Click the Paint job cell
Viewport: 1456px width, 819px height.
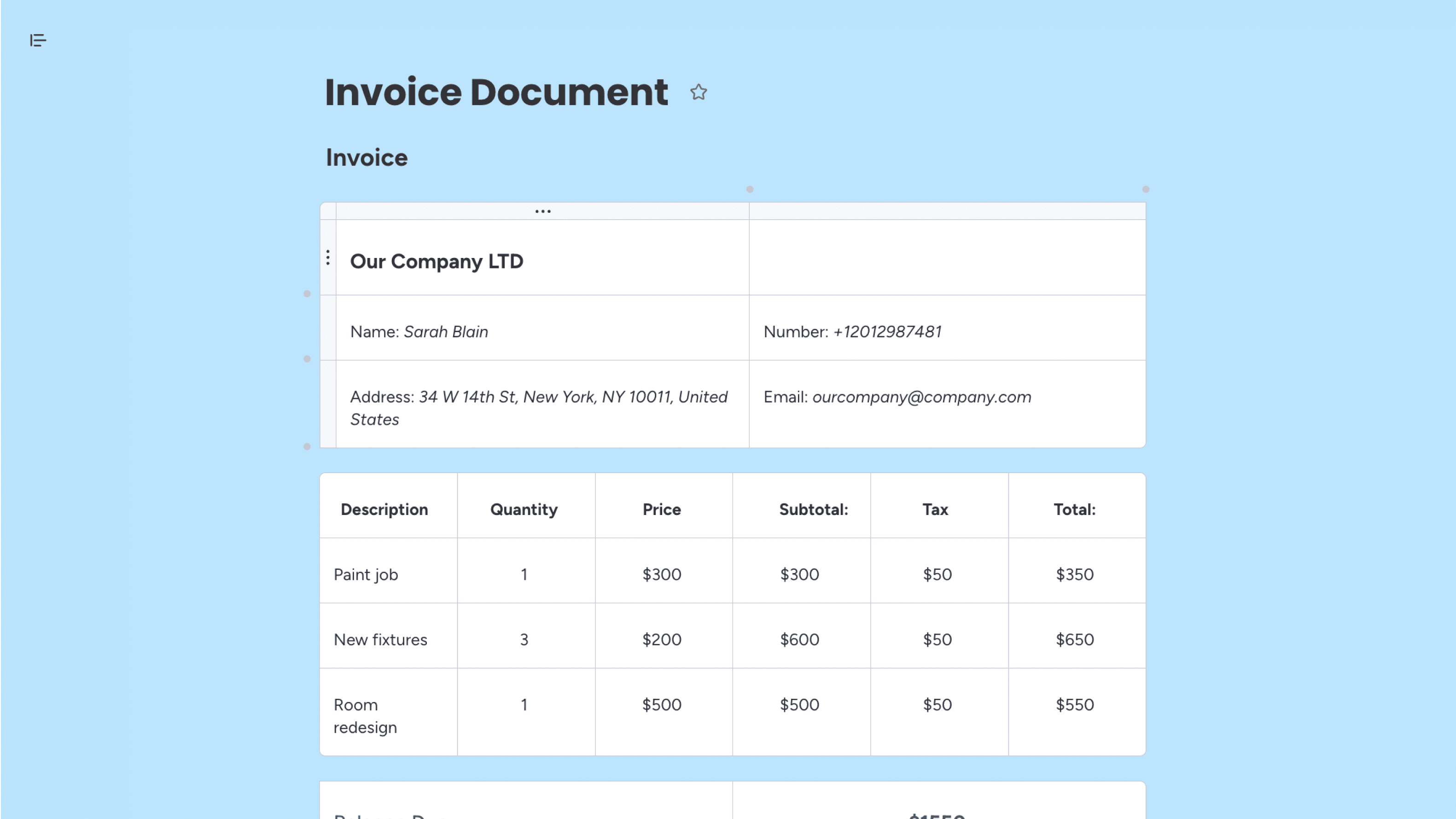[366, 574]
